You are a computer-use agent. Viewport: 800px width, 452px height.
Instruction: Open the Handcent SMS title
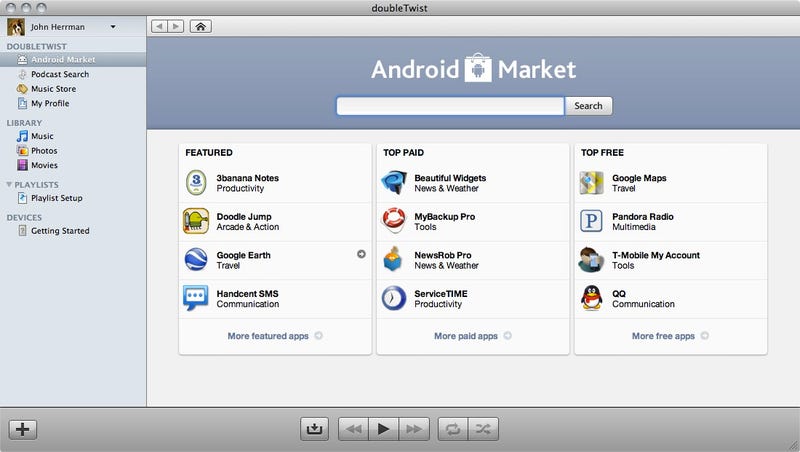coord(247,294)
